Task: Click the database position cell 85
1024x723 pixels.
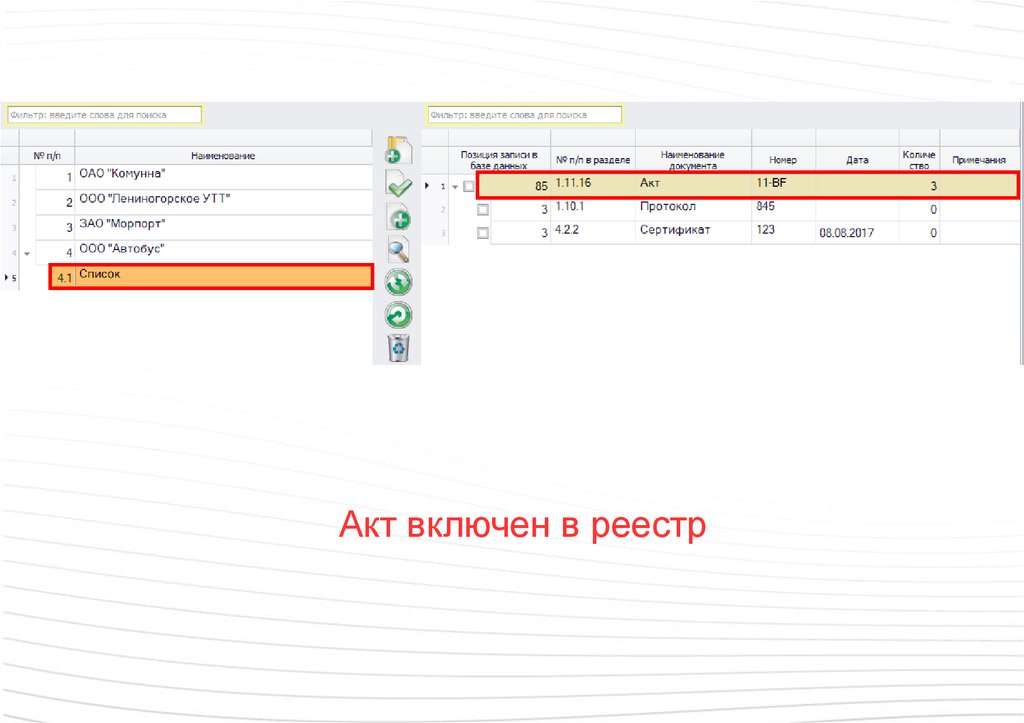Action: (x=514, y=186)
